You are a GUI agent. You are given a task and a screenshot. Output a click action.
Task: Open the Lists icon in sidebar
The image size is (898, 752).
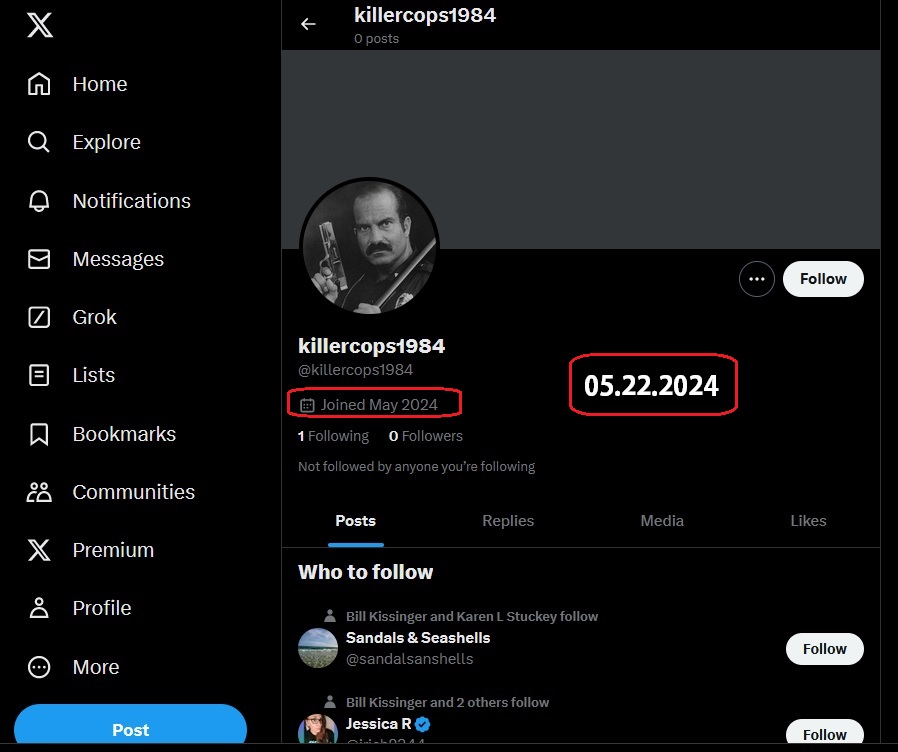39,375
